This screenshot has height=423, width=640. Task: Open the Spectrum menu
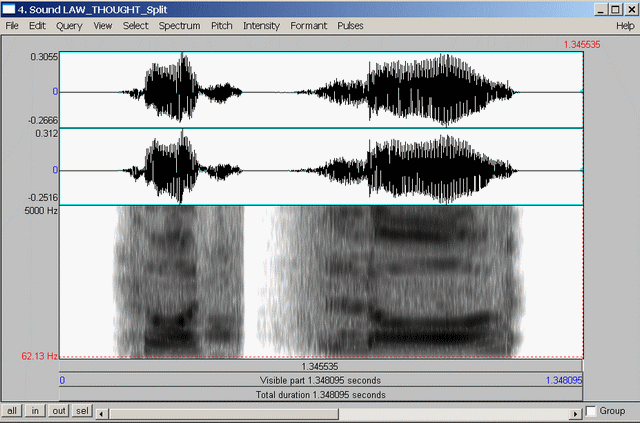click(179, 25)
